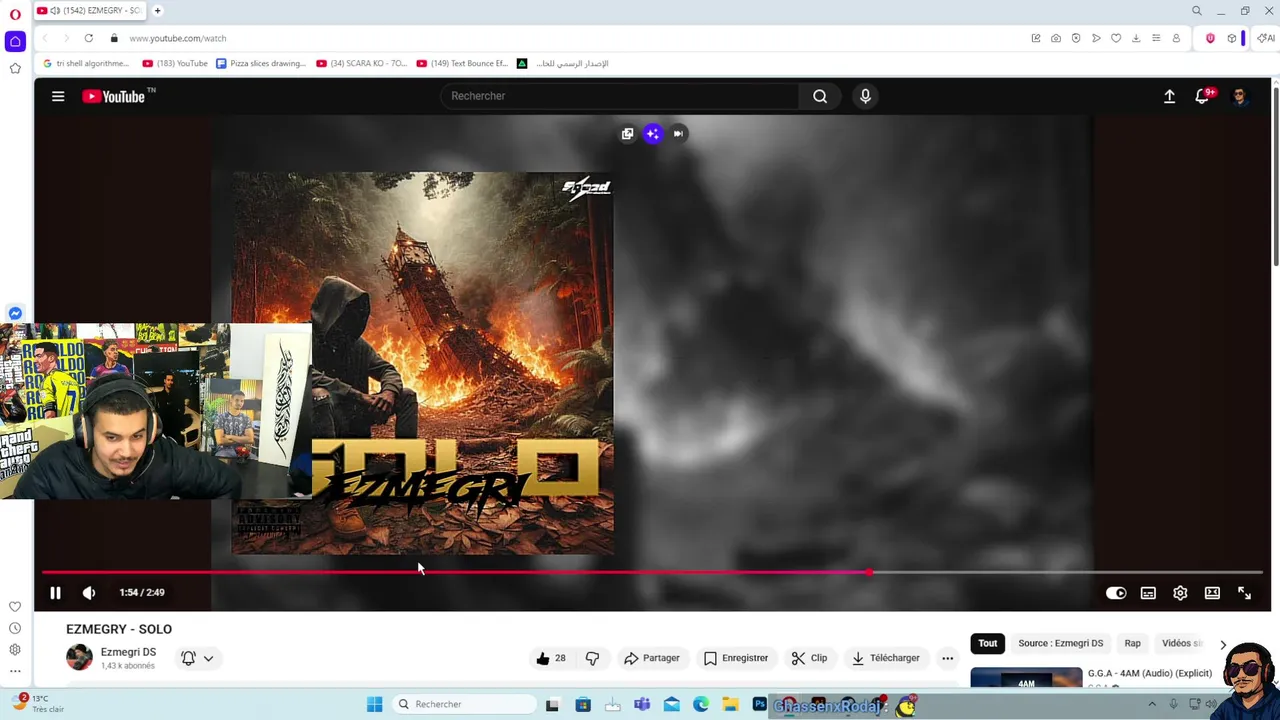Viewport: 1280px width, 720px height.
Task: Click Enregistrer to save the video
Action: coord(736,658)
